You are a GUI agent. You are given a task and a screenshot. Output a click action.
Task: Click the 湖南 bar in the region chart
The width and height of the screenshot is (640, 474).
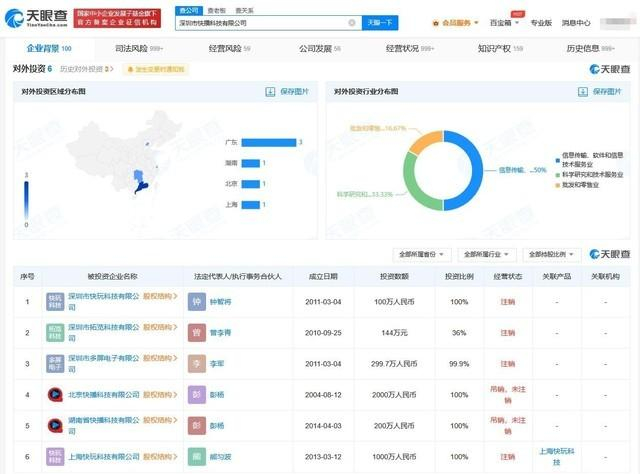pos(251,163)
